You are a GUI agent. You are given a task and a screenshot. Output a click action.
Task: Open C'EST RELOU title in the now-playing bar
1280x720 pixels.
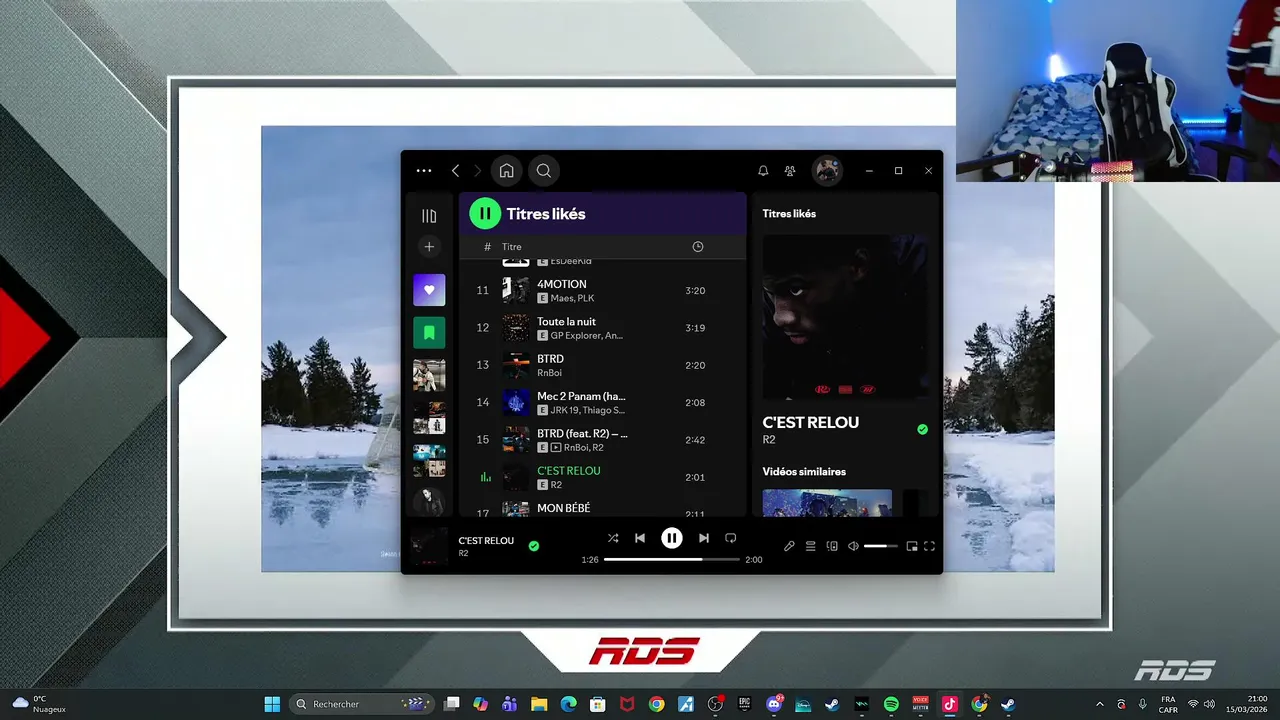(x=486, y=541)
